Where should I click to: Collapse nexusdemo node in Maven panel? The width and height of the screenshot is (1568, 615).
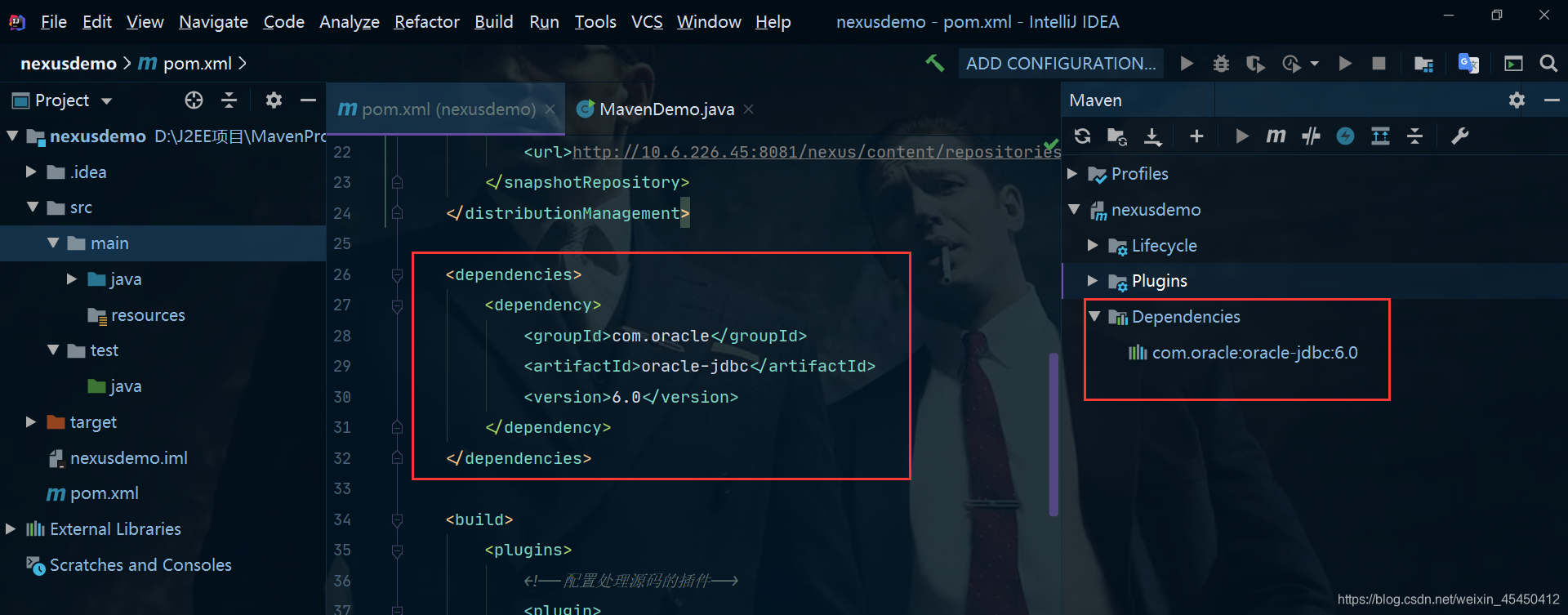pyautogui.click(x=1074, y=209)
